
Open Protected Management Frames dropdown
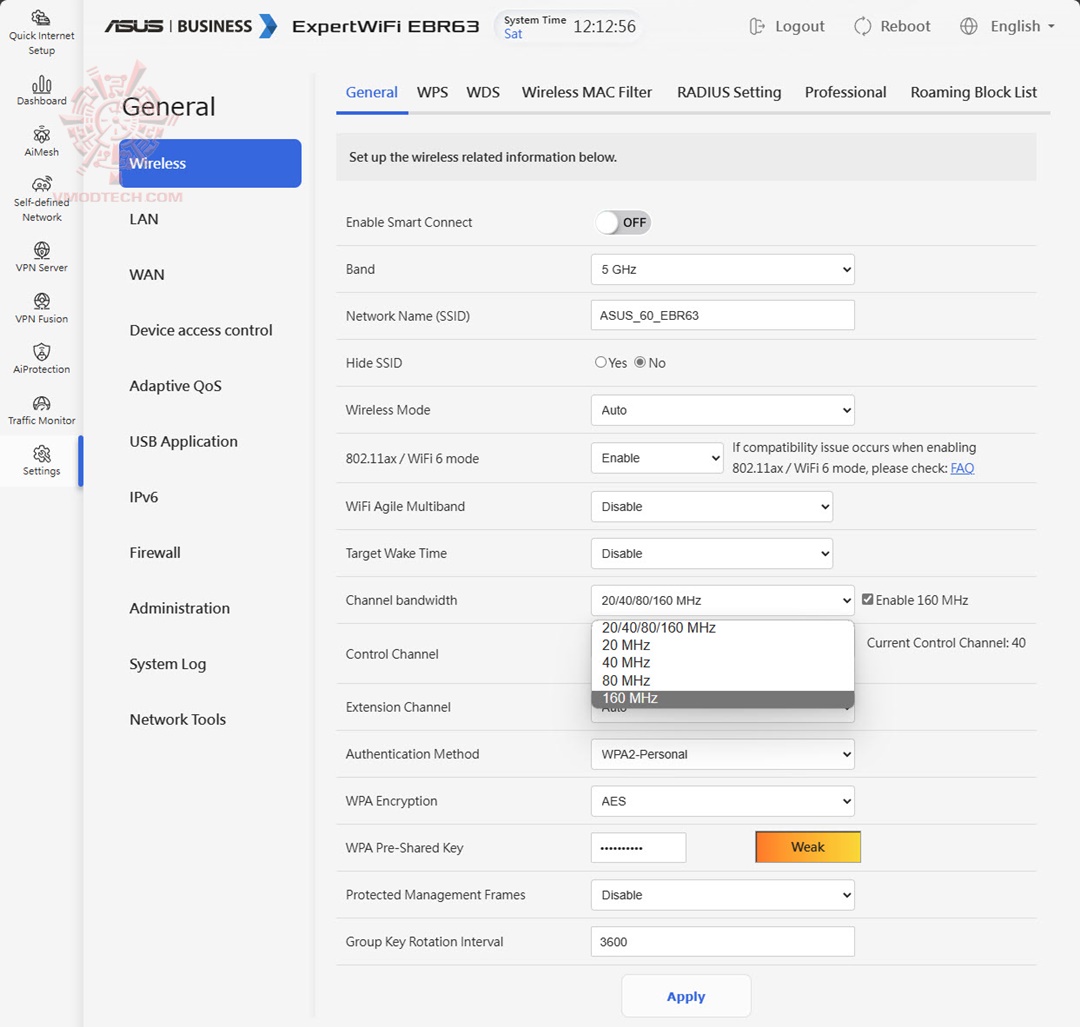[x=723, y=895]
